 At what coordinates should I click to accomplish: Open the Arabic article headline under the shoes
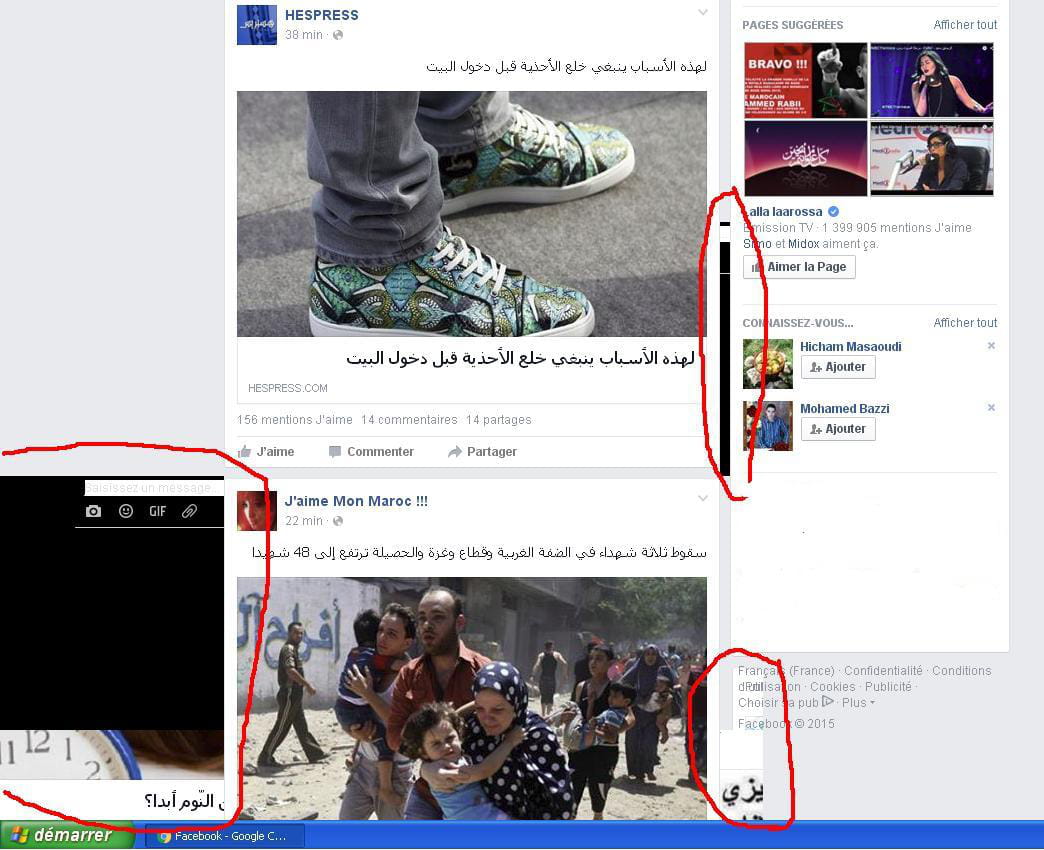520,358
